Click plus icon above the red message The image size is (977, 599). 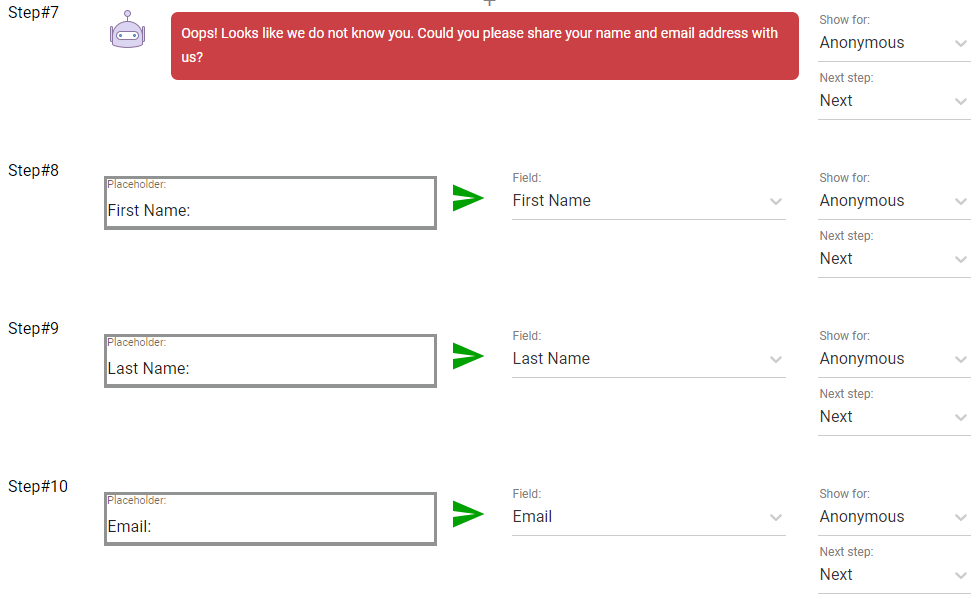(490, 2)
